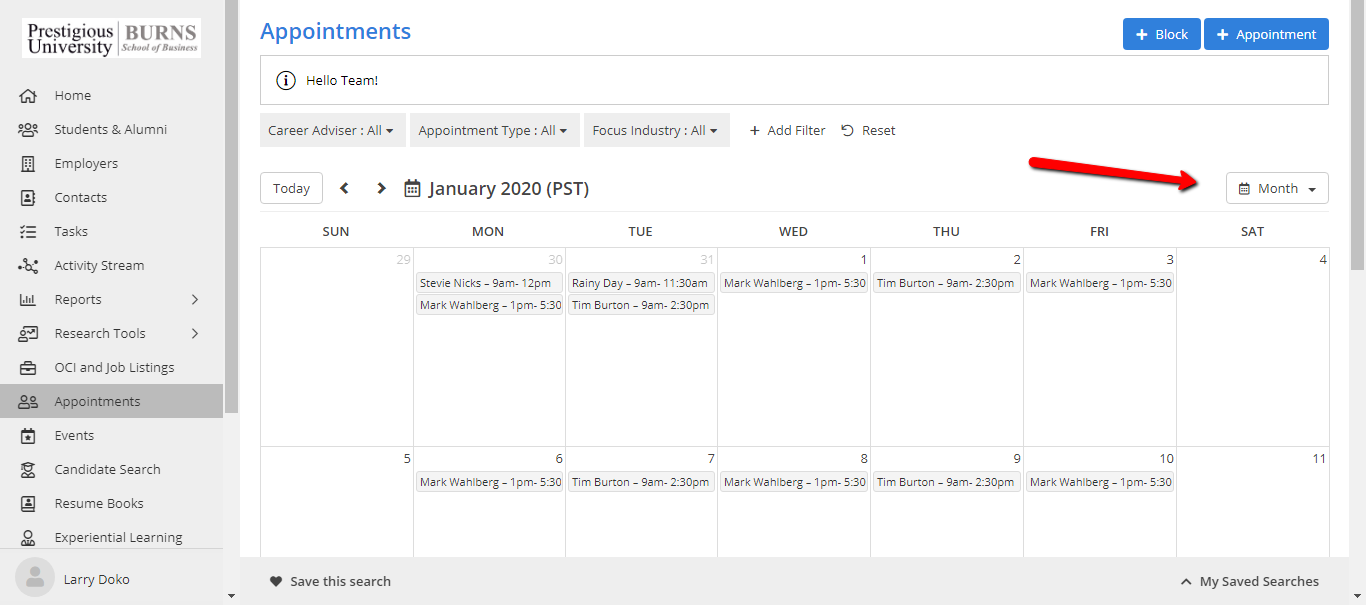
Task: Click the calendar icon beside January 2020
Action: [x=412, y=188]
